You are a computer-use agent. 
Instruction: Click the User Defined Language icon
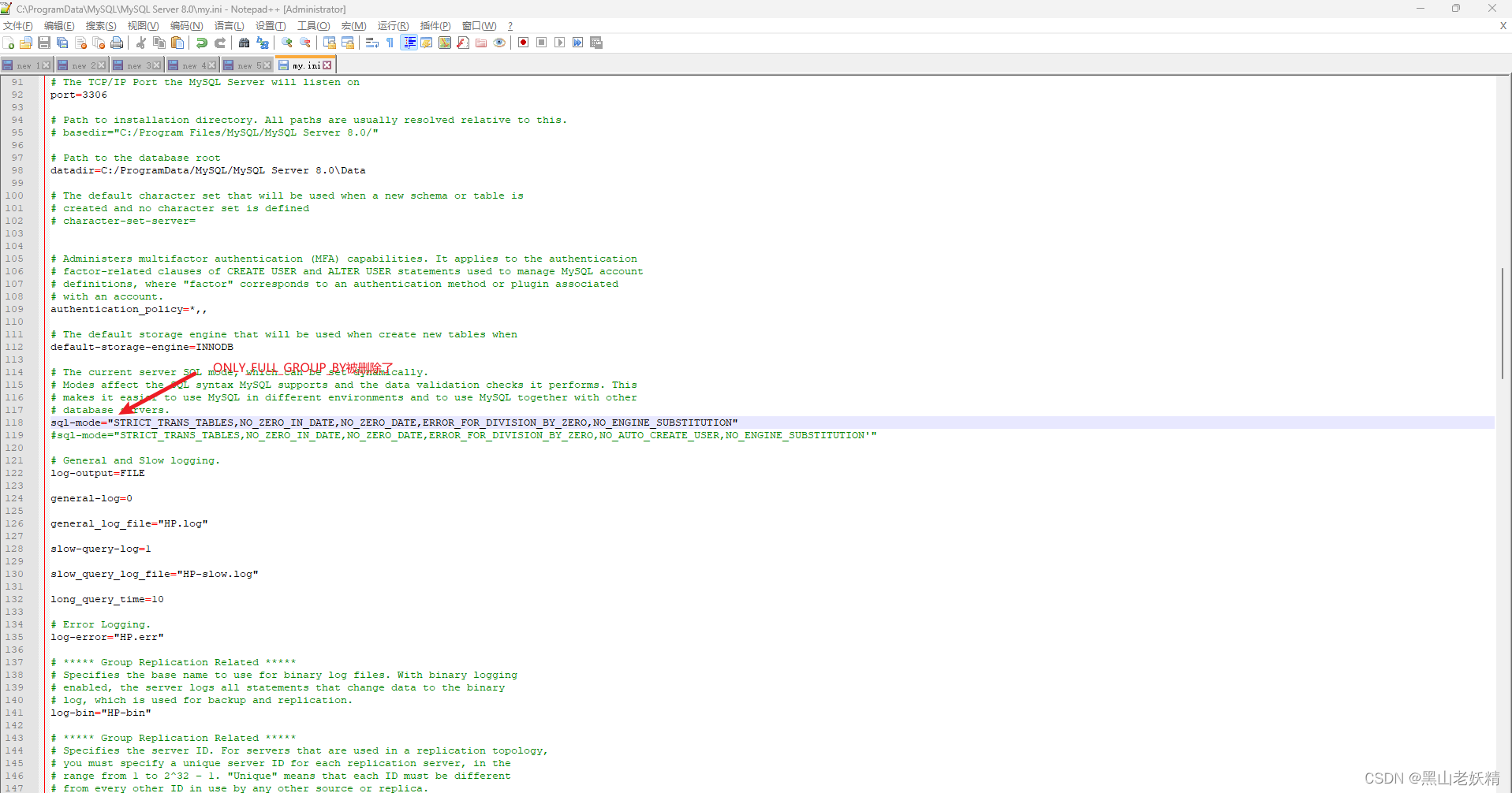point(427,43)
